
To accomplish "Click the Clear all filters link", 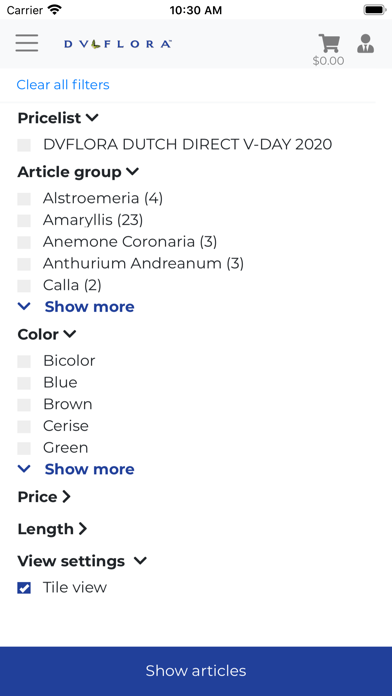I will (x=63, y=84).
